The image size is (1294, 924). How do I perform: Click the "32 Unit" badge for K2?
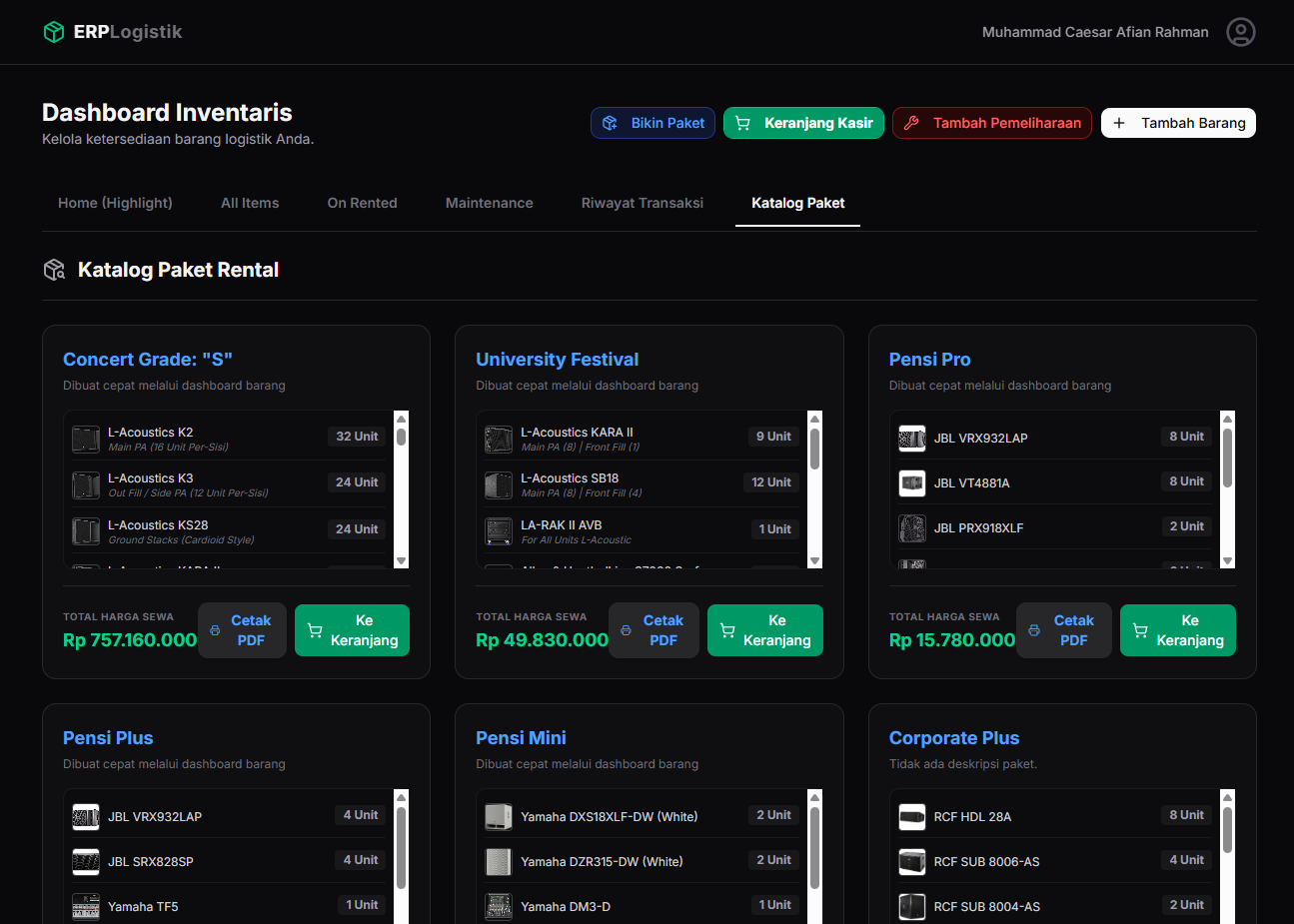tap(357, 437)
